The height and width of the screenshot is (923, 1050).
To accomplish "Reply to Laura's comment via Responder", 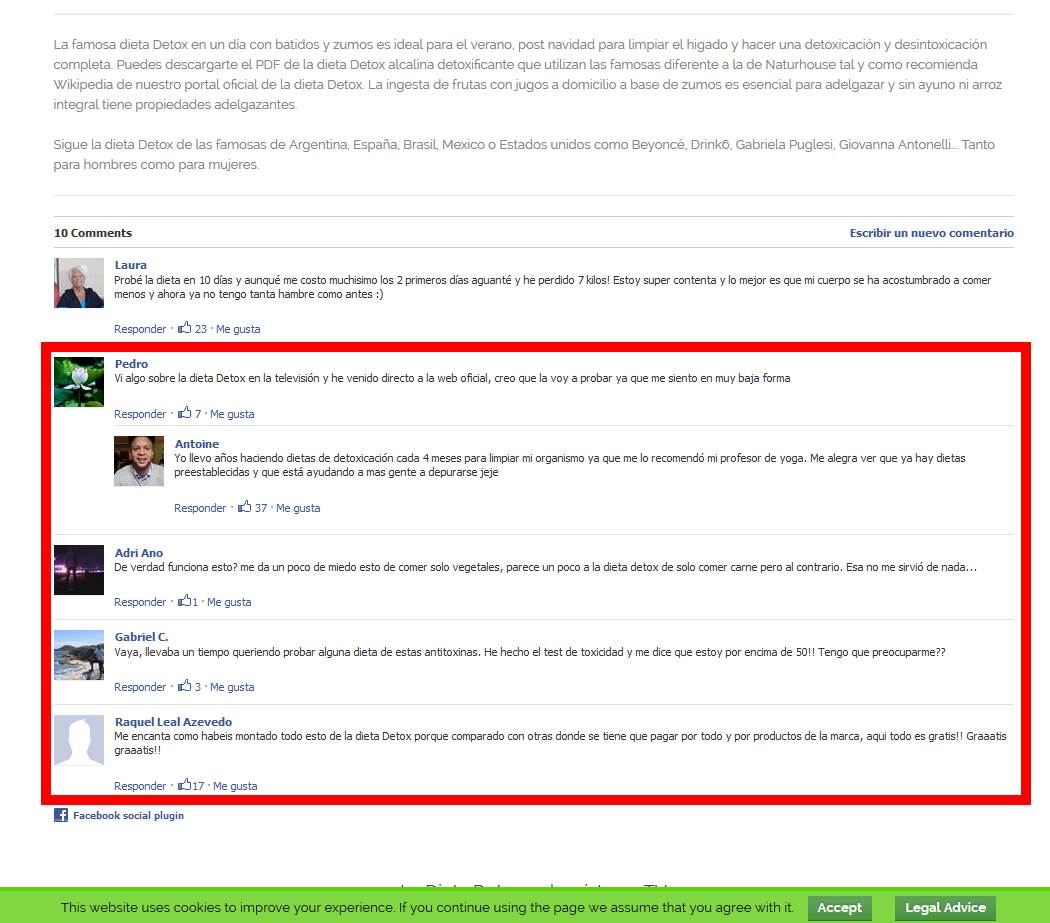I will pyautogui.click(x=140, y=329).
